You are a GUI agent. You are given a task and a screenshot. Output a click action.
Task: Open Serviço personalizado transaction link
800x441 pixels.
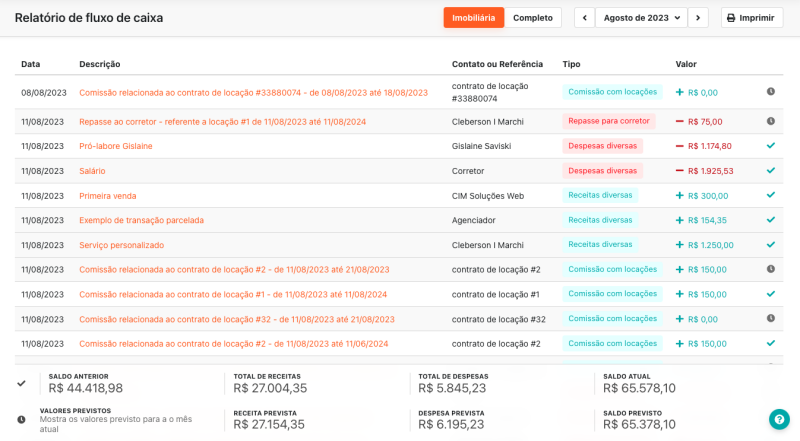[x=122, y=245]
